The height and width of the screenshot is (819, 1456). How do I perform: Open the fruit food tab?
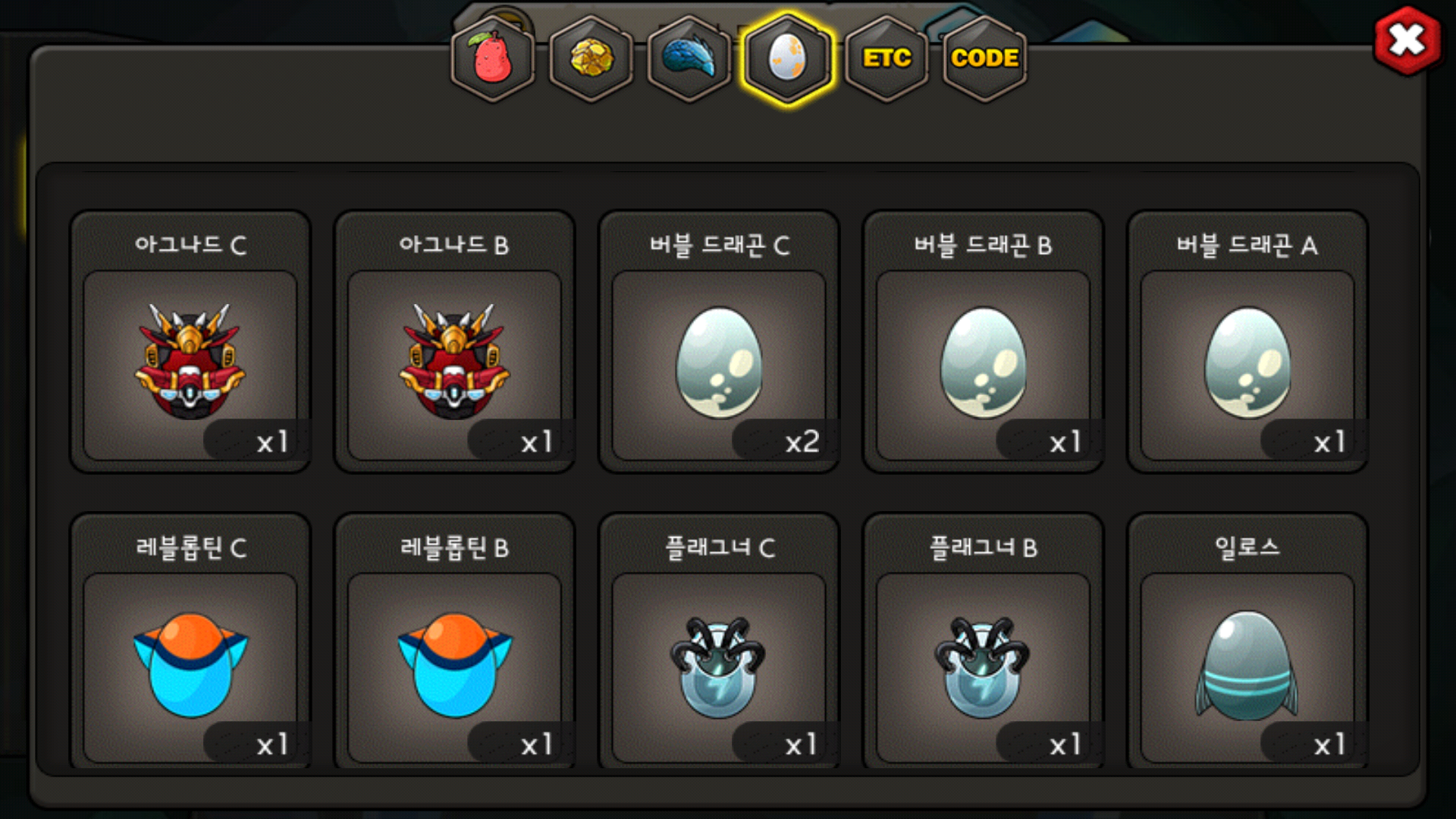(493, 58)
